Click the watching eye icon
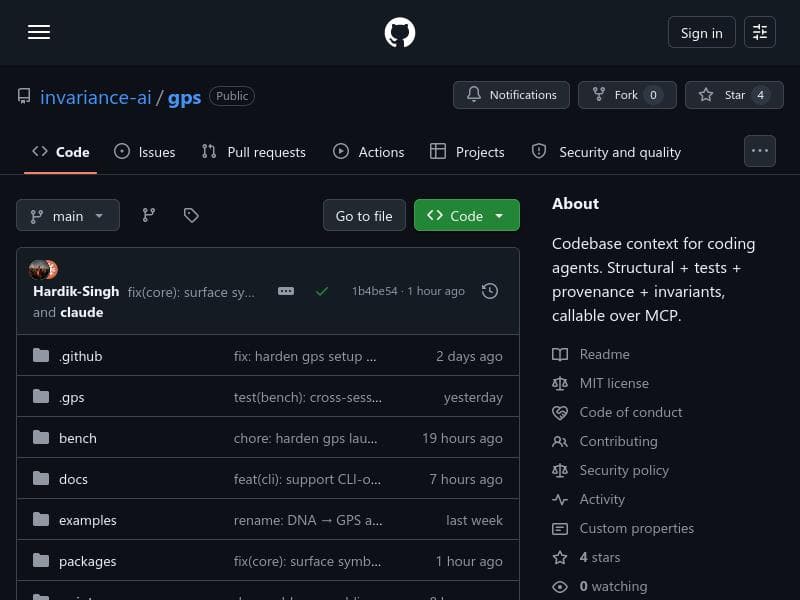Screen dimensions: 800x600 coord(560,587)
